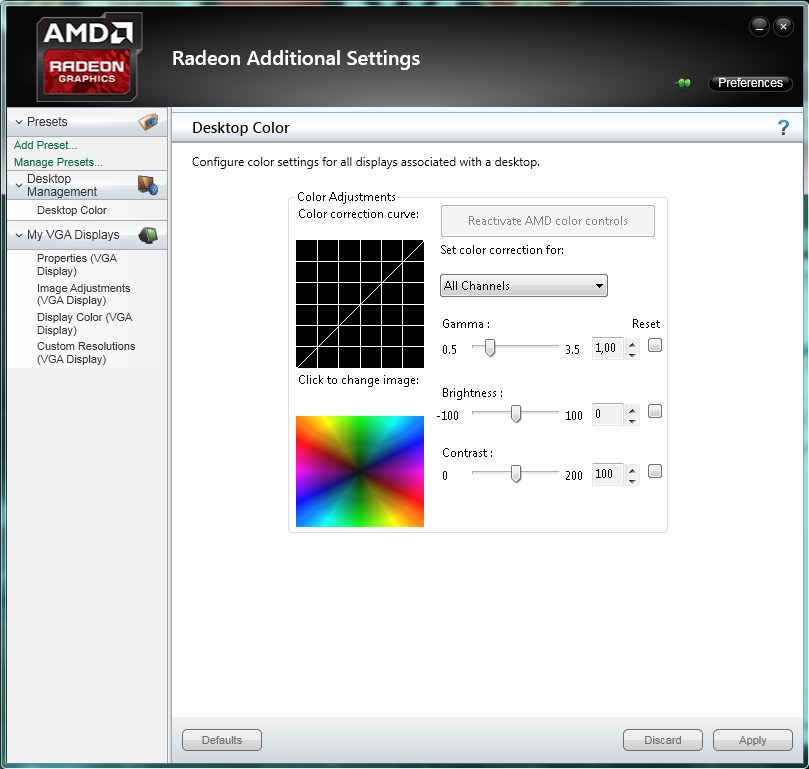Open the All Channels dropdown
The width and height of the screenshot is (809, 769).
click(523, 286)
